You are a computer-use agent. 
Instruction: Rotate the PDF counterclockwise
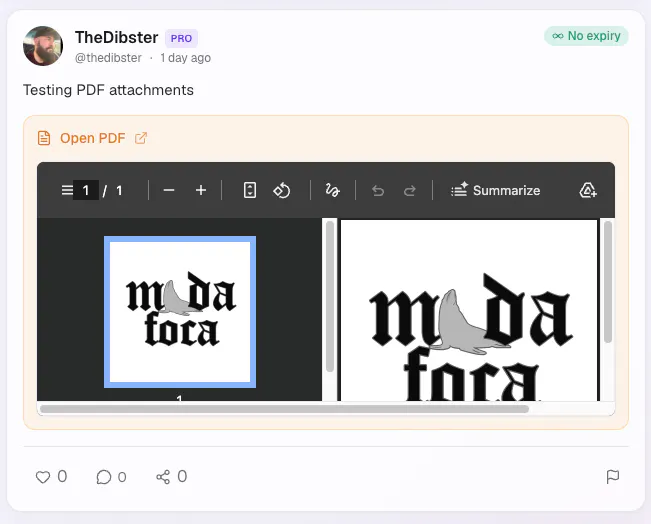(282, 191)
